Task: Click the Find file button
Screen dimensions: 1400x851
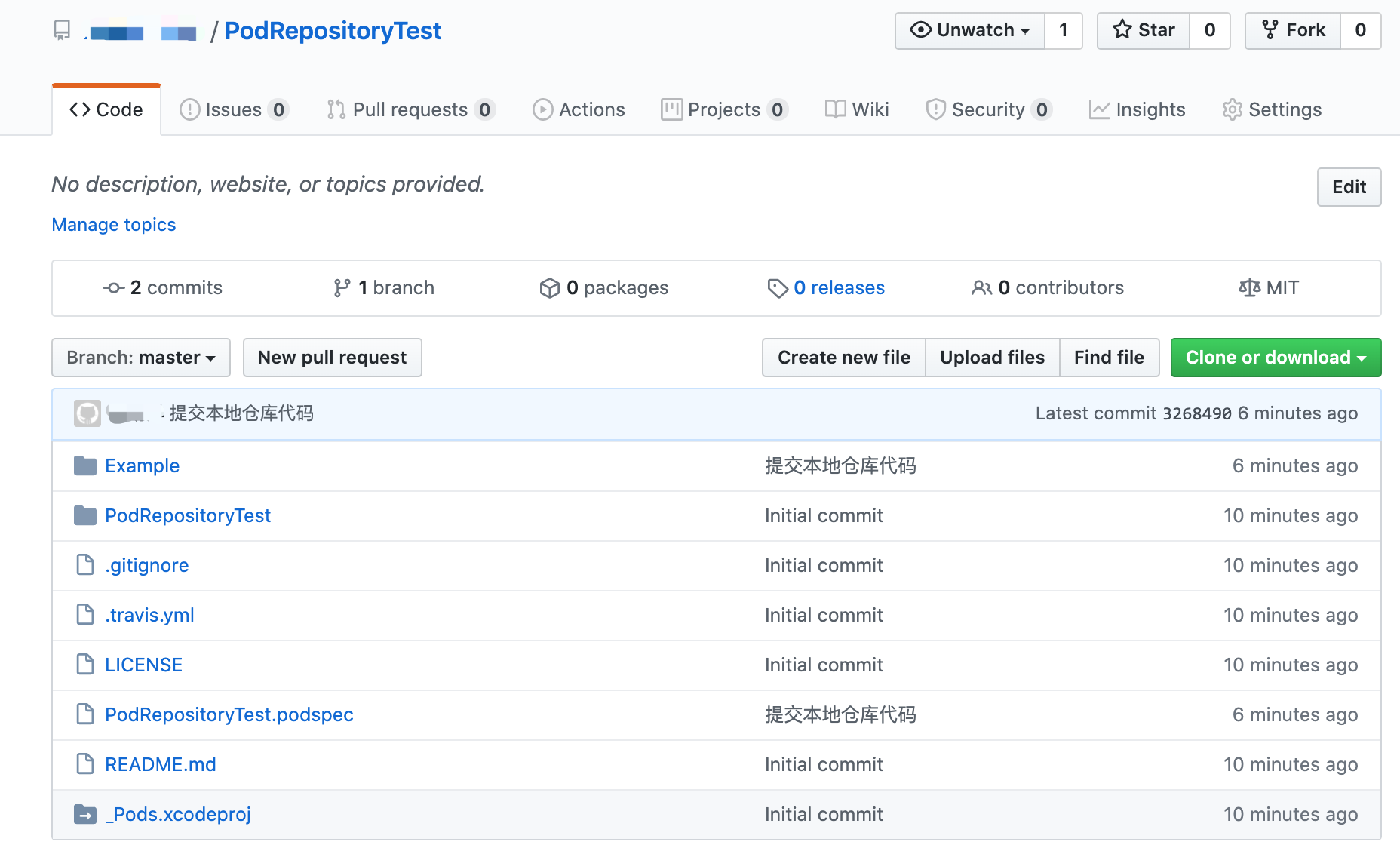Action: click(x=1109, y=358)
